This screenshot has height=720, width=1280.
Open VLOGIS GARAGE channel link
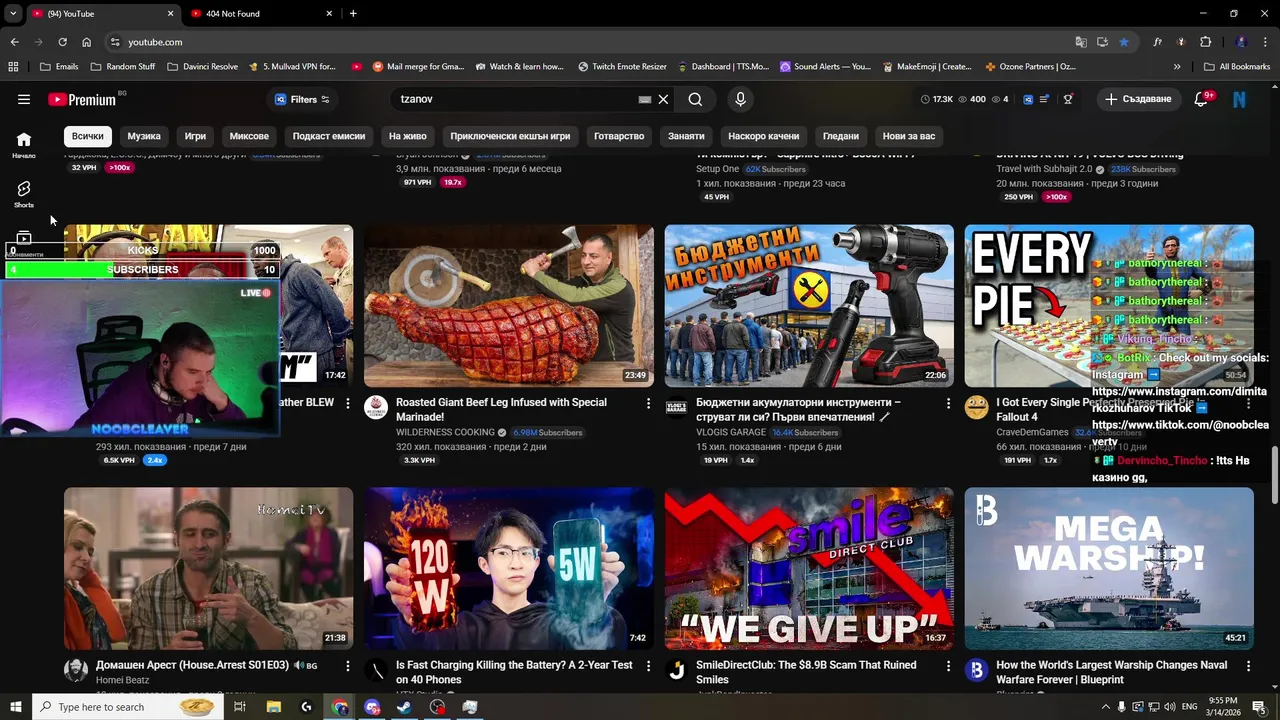tap(731, 432)
